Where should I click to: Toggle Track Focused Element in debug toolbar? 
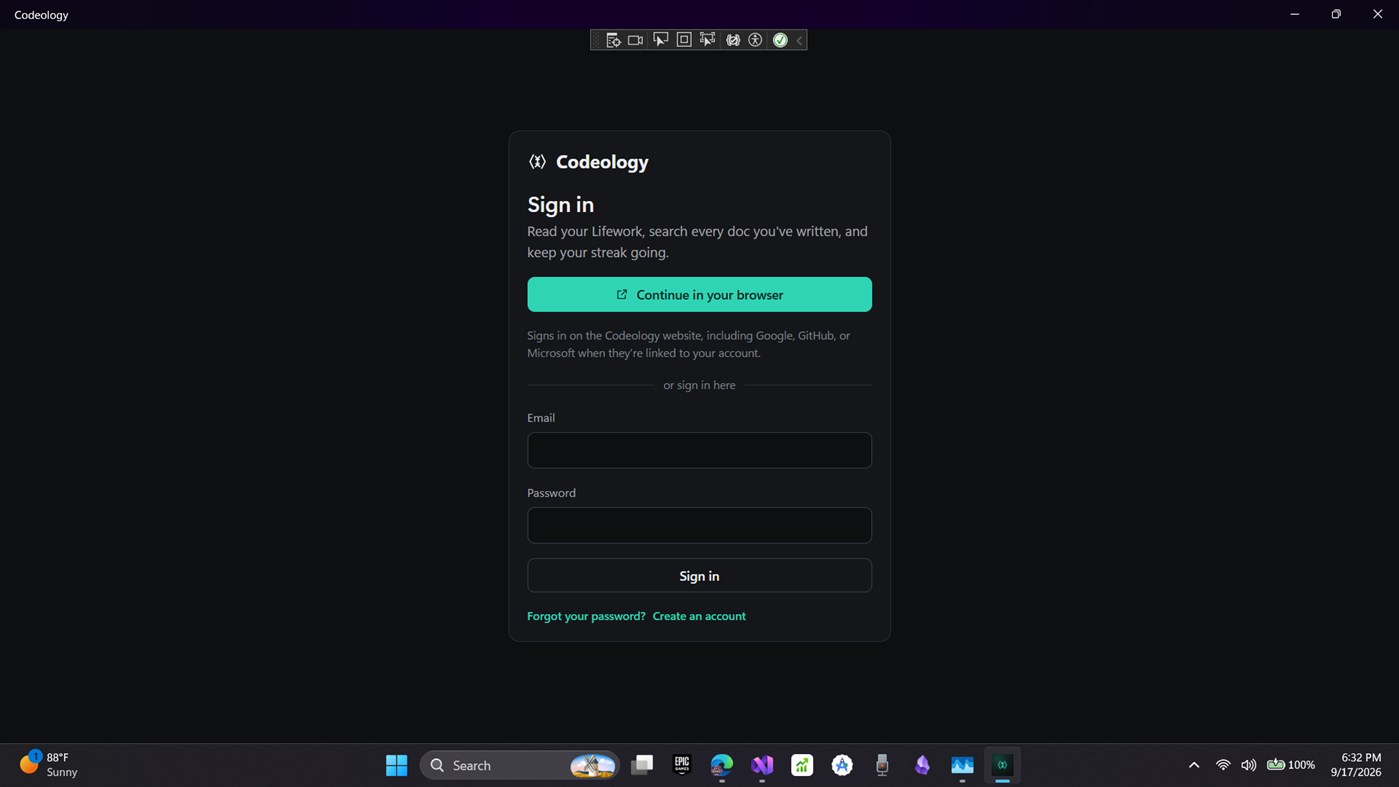click(708, 40)
